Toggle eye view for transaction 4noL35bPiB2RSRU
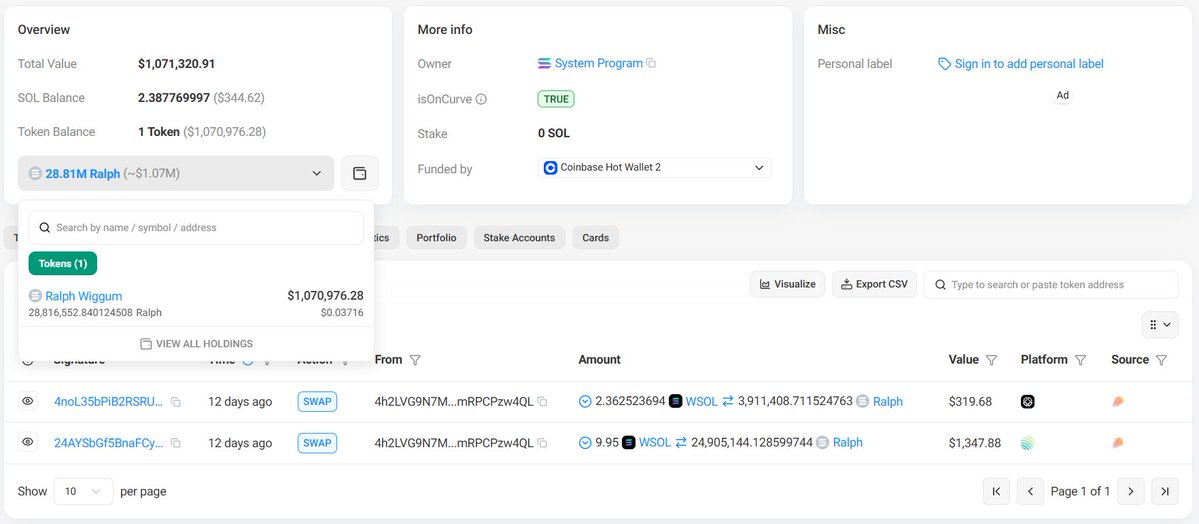Screen dimensions: 1199x524 28,401
